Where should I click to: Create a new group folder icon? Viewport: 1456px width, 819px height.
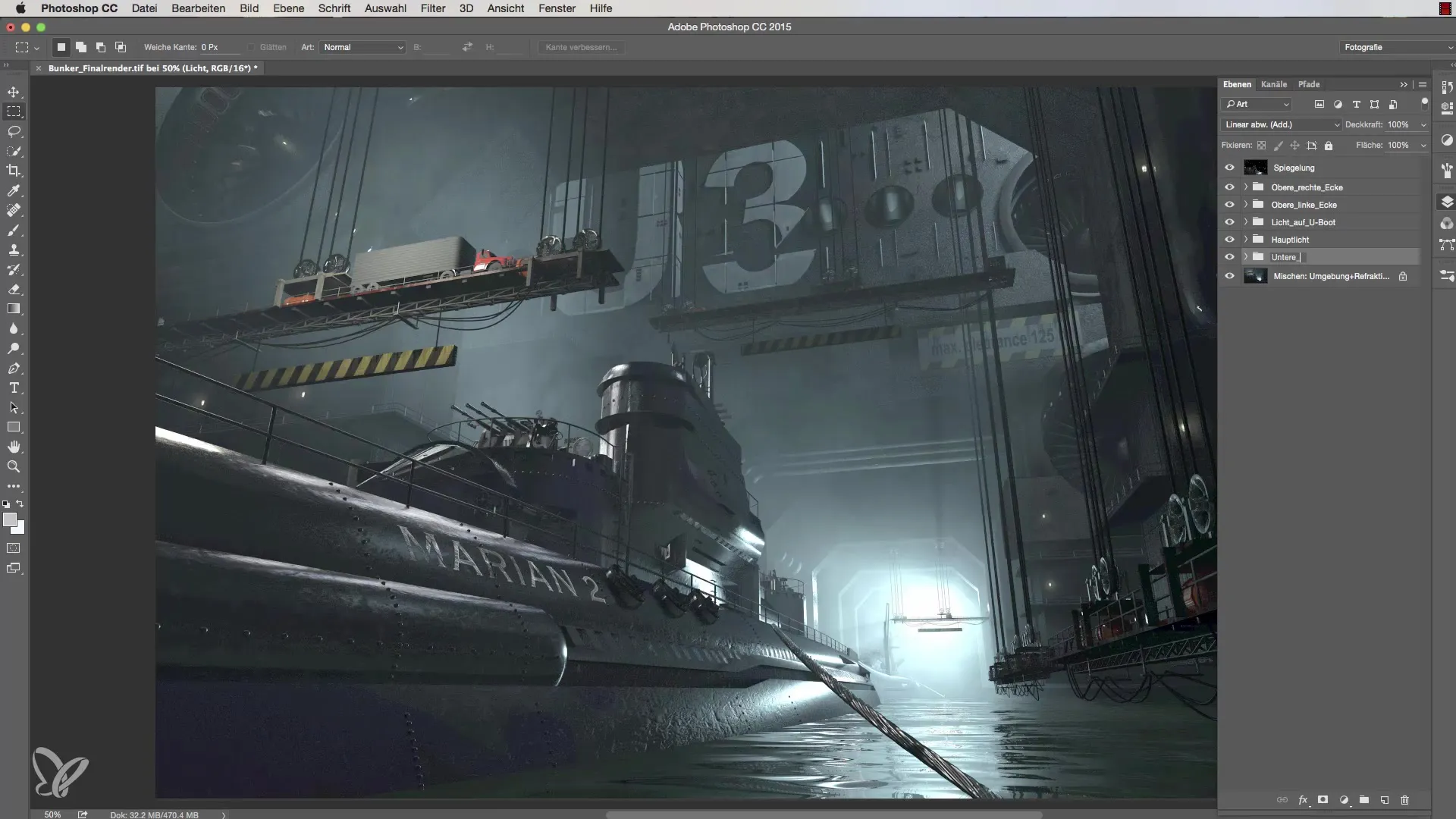[1363, 800]
